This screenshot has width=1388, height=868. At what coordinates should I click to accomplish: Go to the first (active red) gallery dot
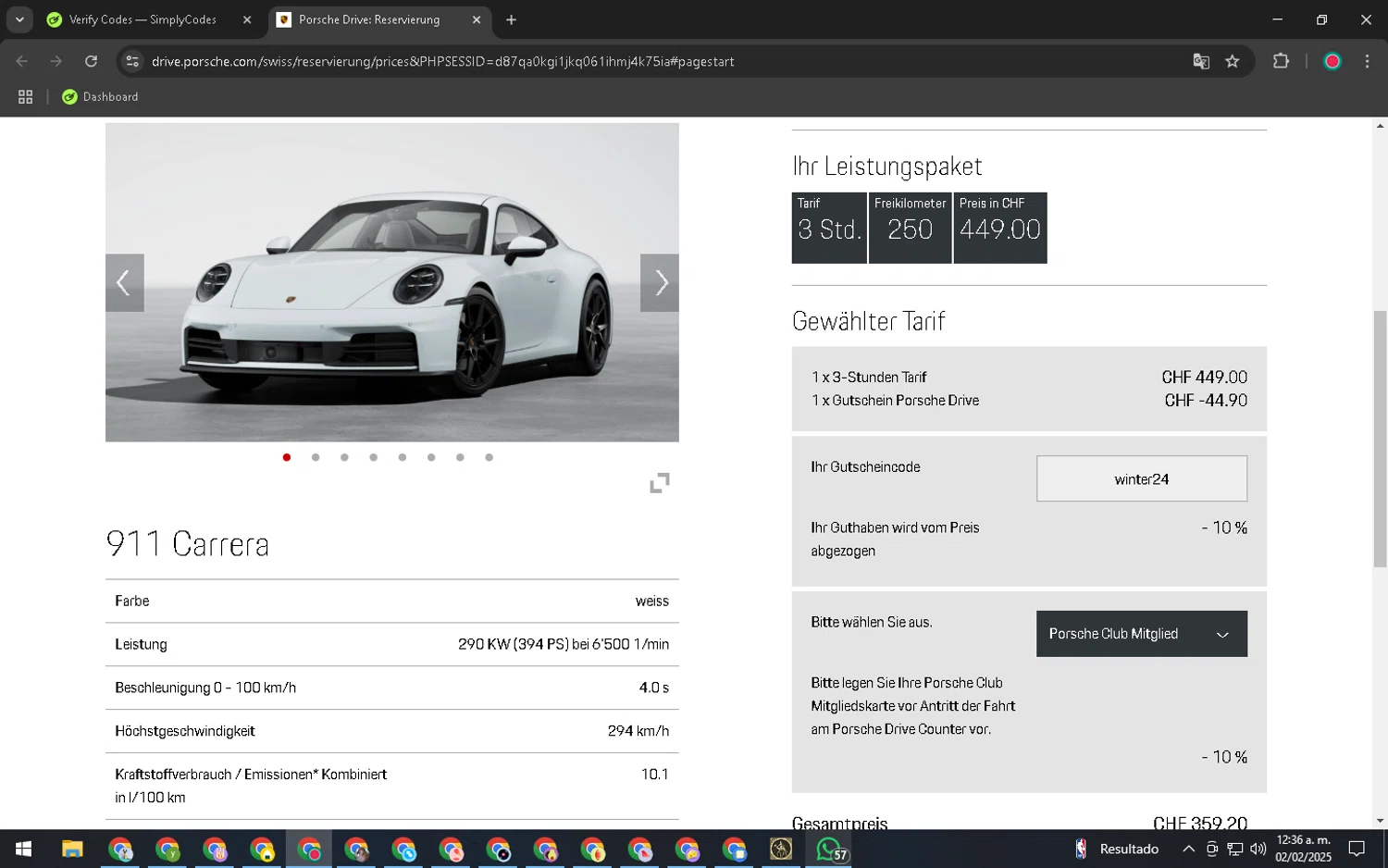coord(287,457)
